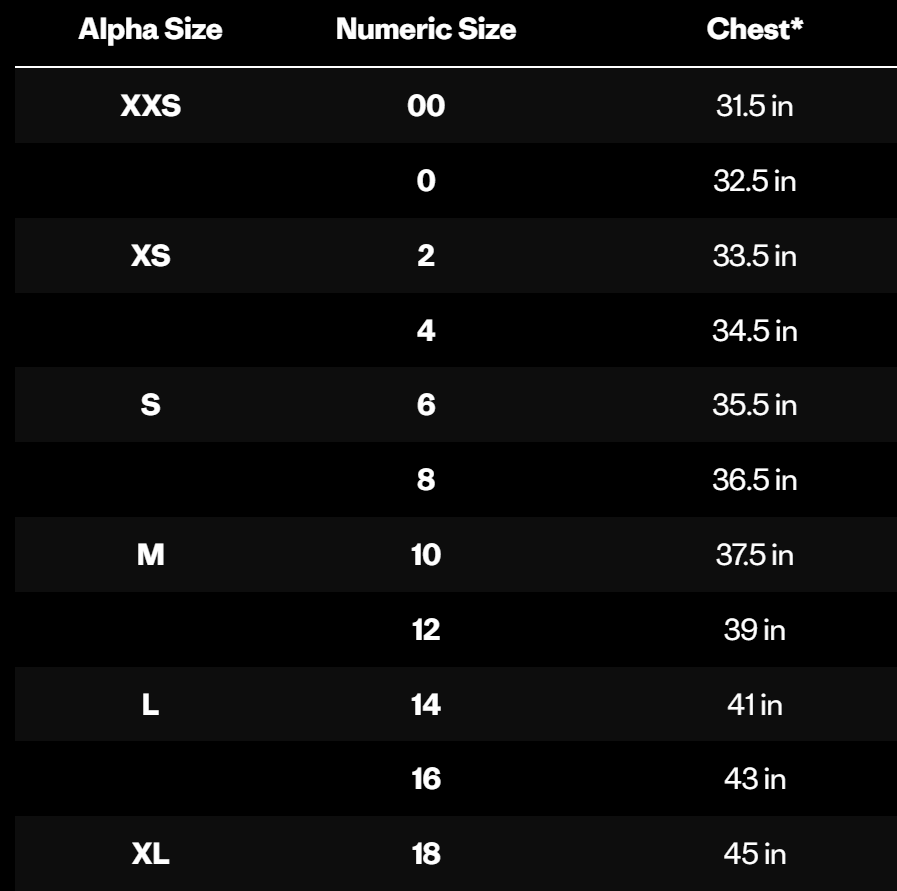Click numeric size 4
Screen dimensions: 897x891
pyautogui.click(x=426, y=331)
